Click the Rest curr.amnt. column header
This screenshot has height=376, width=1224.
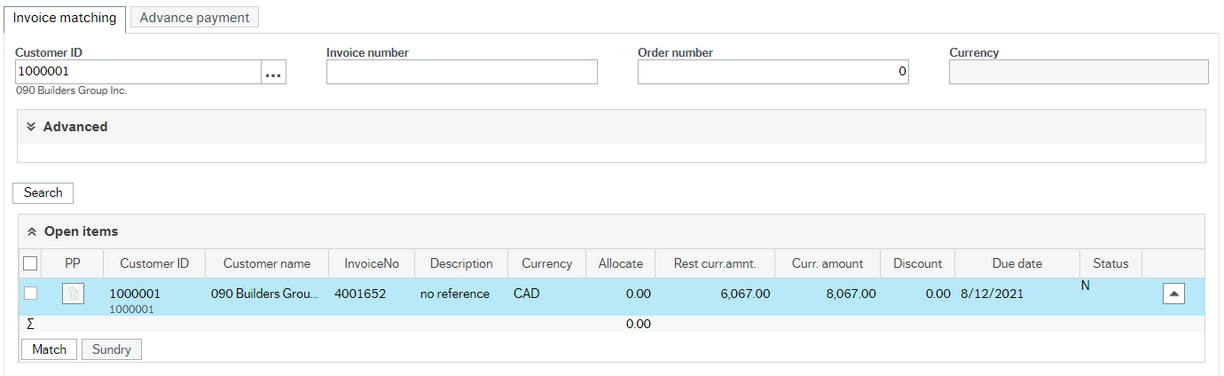click(x=715, y=264)
